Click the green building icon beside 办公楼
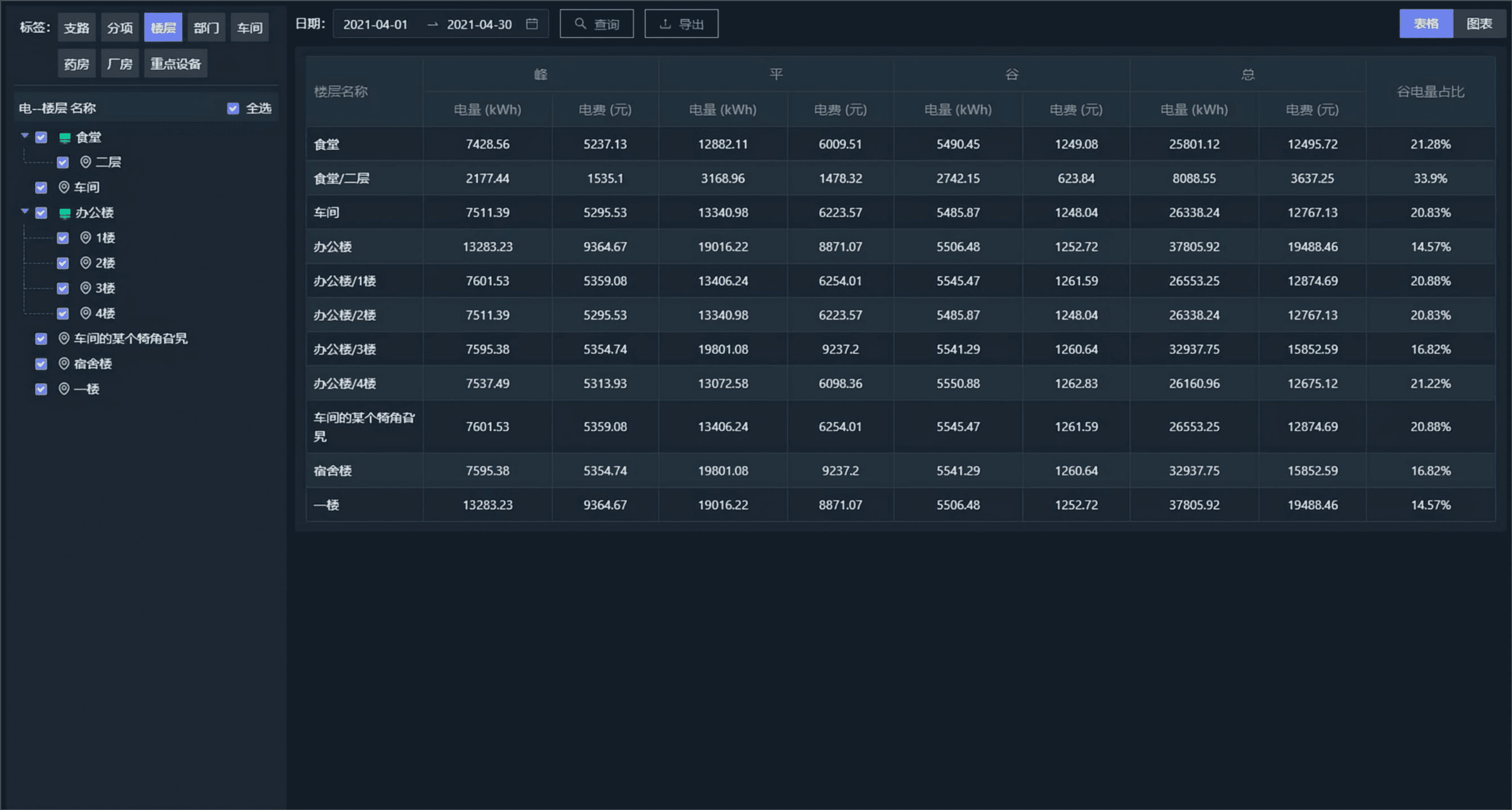The width and height of the screenshot is (1512, 810). pos(65,213)
